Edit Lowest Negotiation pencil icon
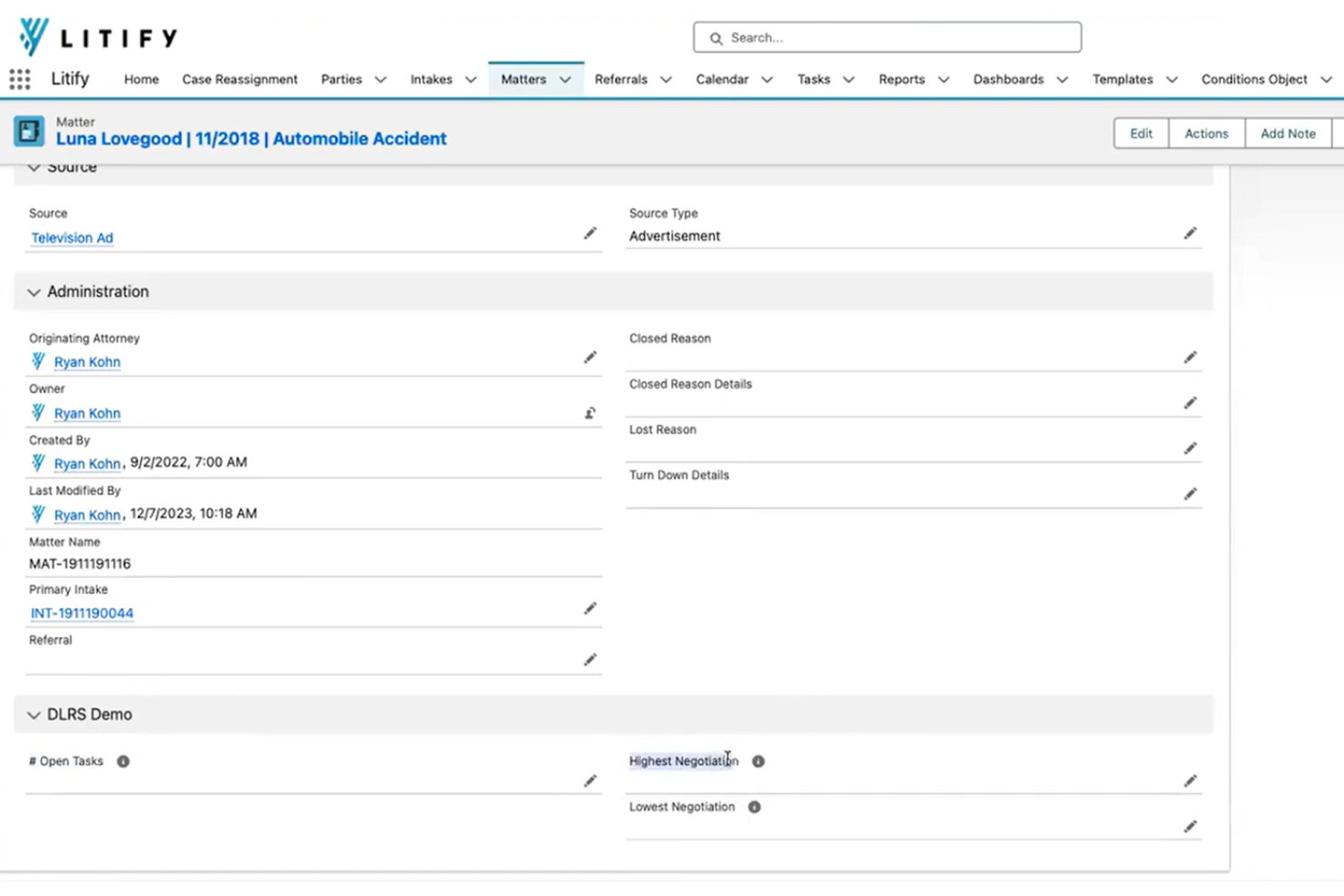Image resolution: width=1344 pixels, height=896 pixels. pyautogui.click(x=1191, y=826)
